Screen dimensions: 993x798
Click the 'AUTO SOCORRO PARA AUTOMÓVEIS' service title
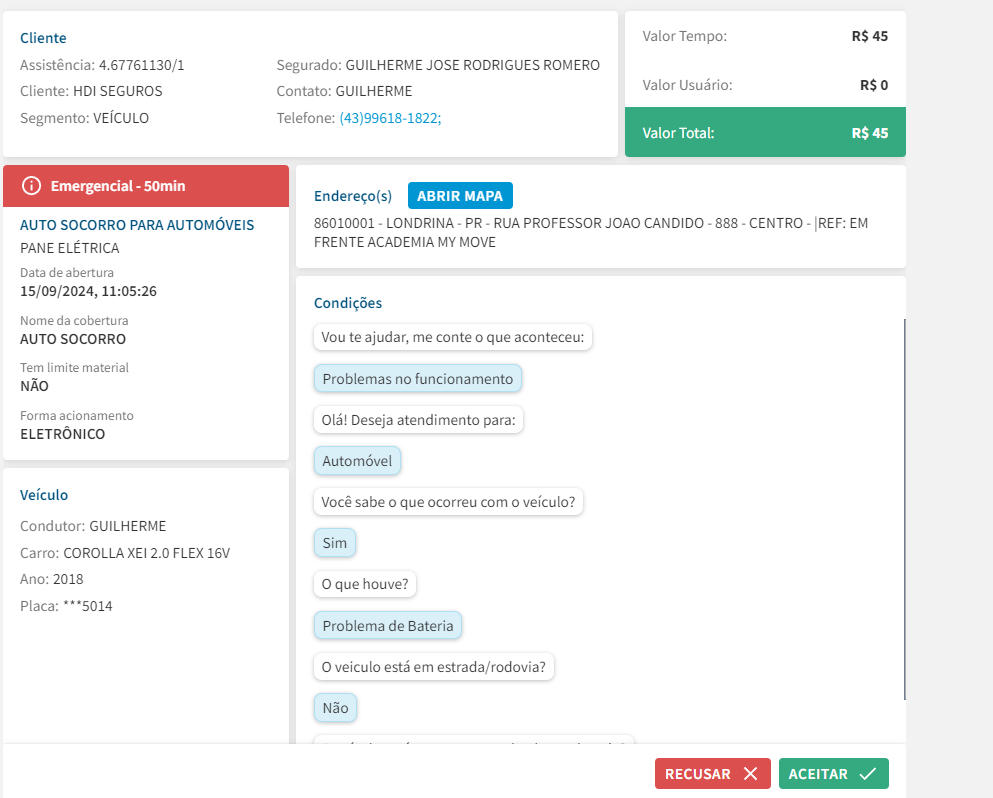coord(137,225)
